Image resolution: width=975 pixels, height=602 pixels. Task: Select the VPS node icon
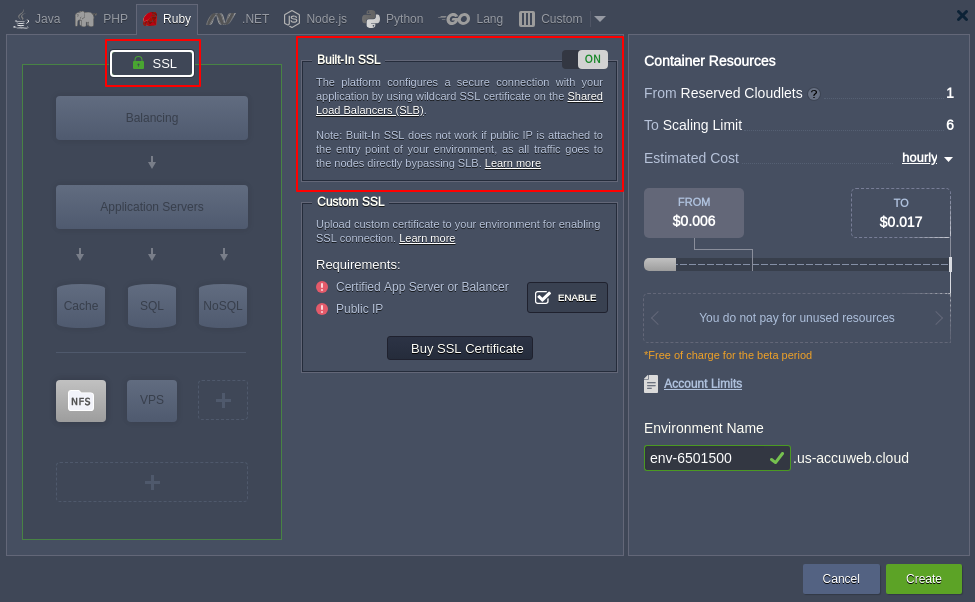[x=151, y=400]
